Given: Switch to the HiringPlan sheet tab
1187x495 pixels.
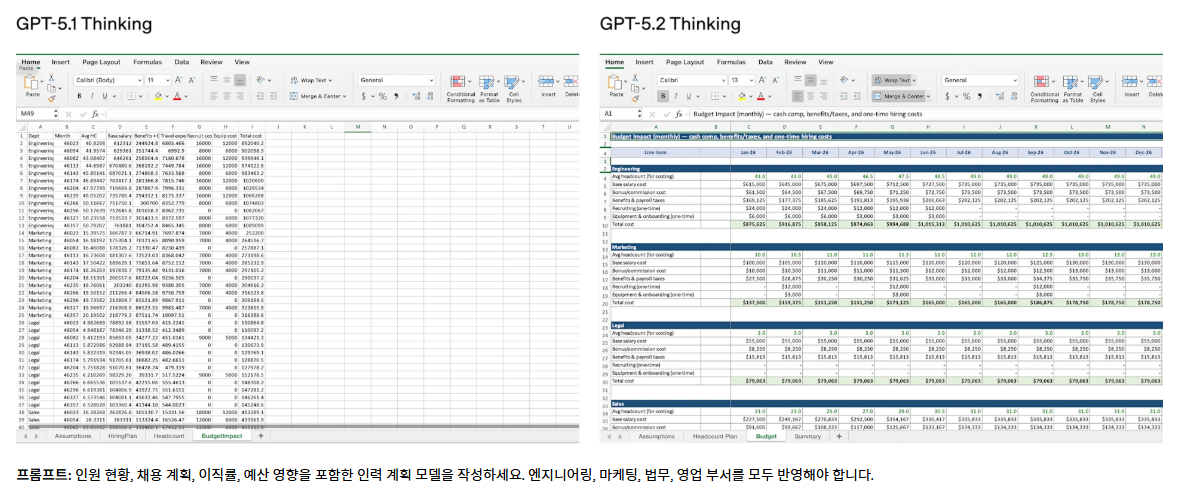Looking at the screenshot, I should [123, 436].
